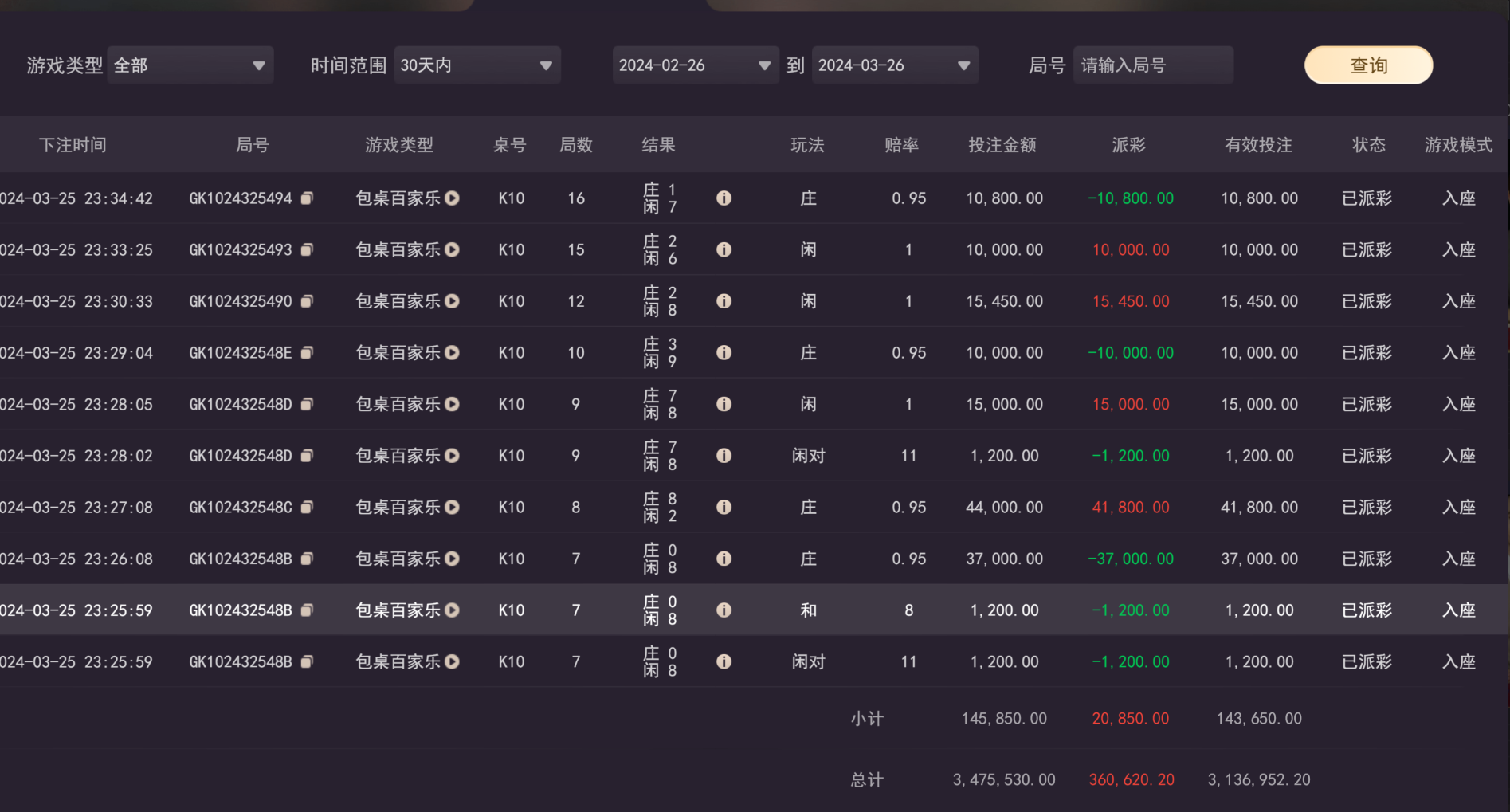Viewport: 1510px width, 812px height.
Task: Play video replay for round GK1024325490
Action: (x=452, y=301)
